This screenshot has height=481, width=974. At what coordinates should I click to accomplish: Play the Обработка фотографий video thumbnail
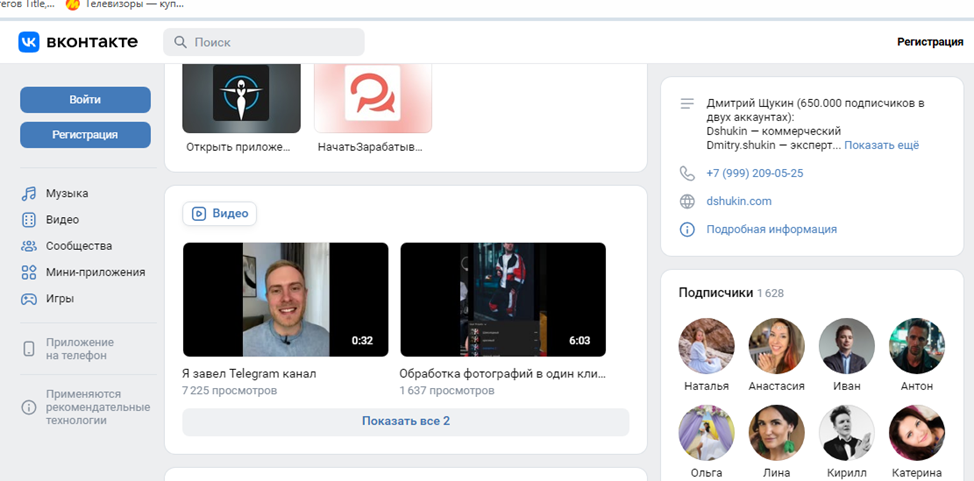pos(503,300)
